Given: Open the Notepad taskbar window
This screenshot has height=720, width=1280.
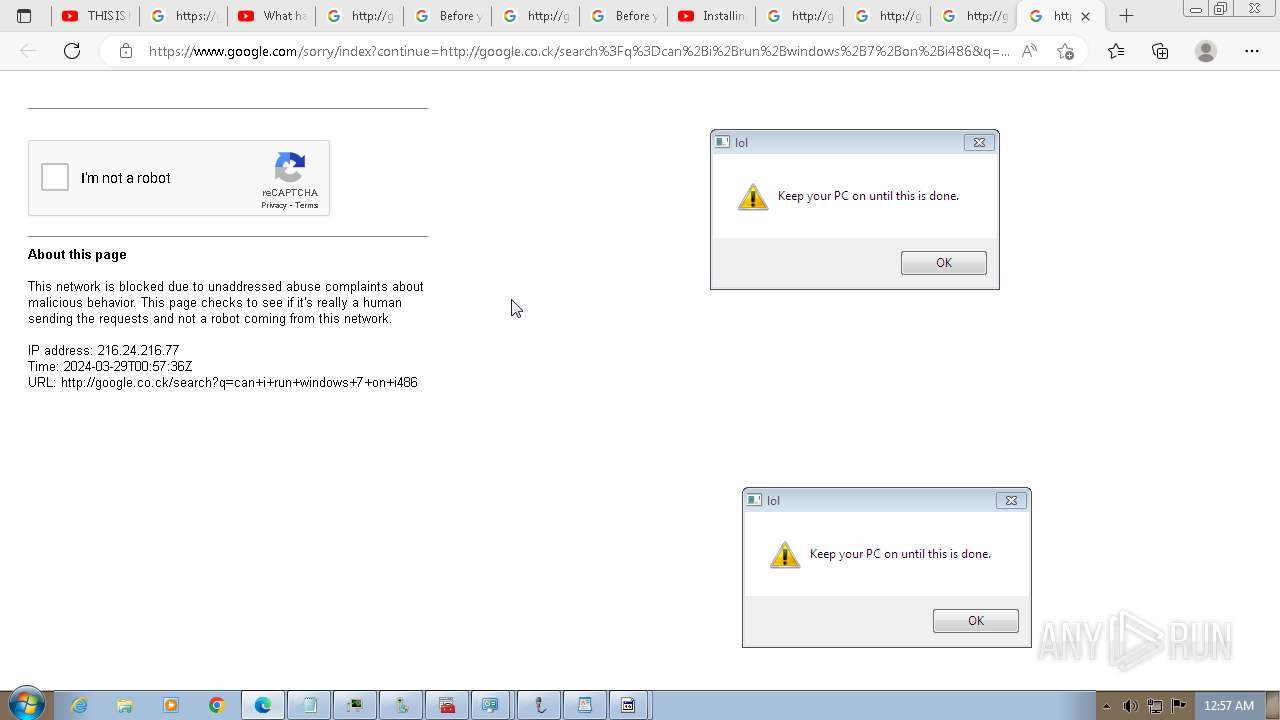Looking at the screenshot, I should [x=310, y=705].
